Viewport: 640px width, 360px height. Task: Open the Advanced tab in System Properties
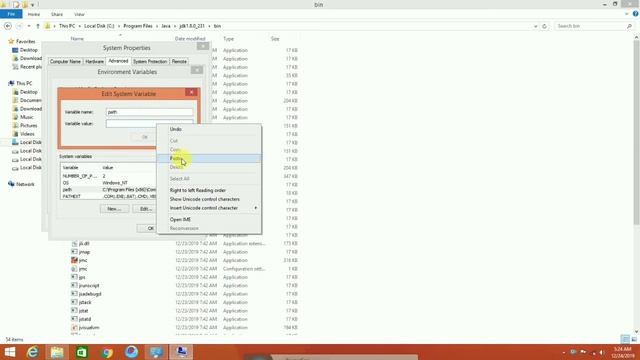[x=118, y=61]
